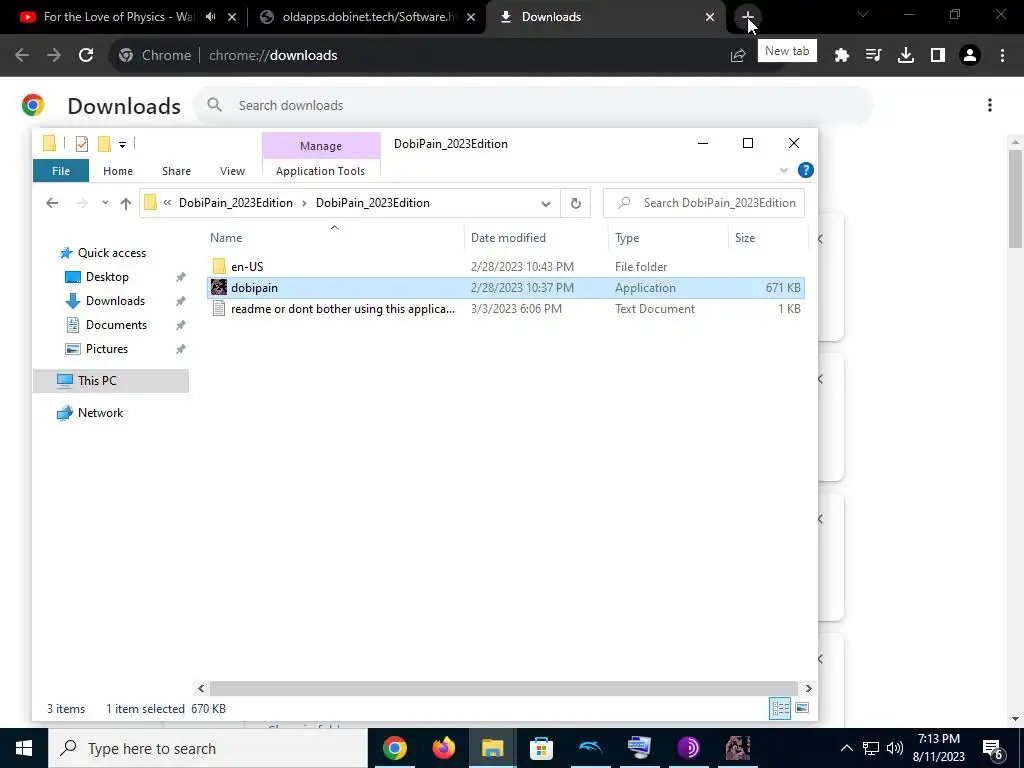This screenshot has height=768, width=1024.
Task: Click the Chrome share page icon
Action: 738,56
